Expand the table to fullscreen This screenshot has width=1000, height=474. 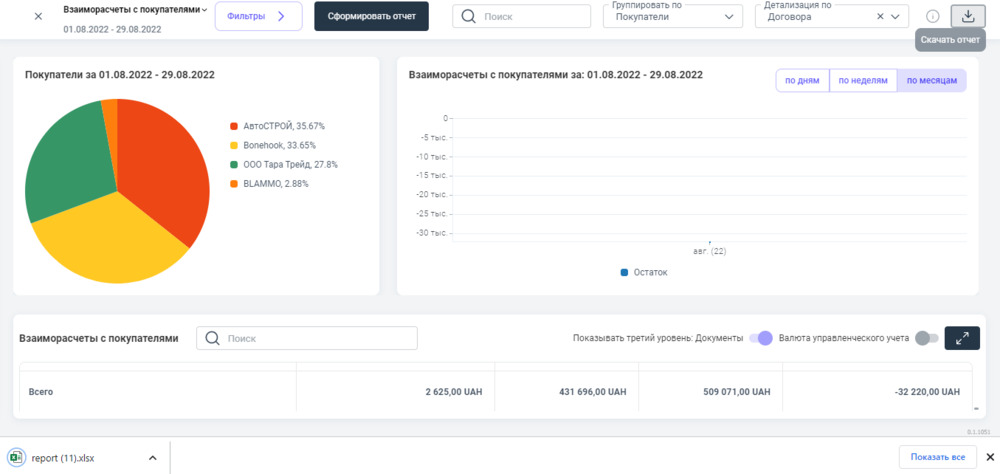point(961,338)
